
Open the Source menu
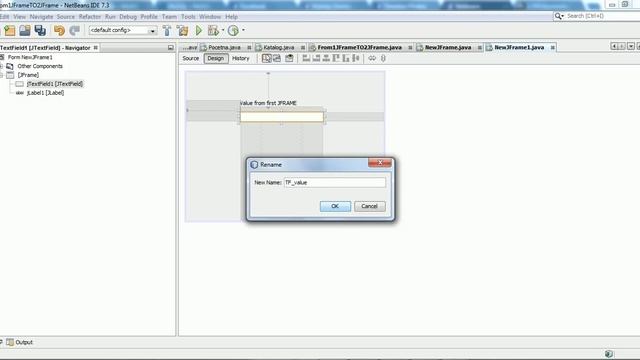tap(66, 17)
